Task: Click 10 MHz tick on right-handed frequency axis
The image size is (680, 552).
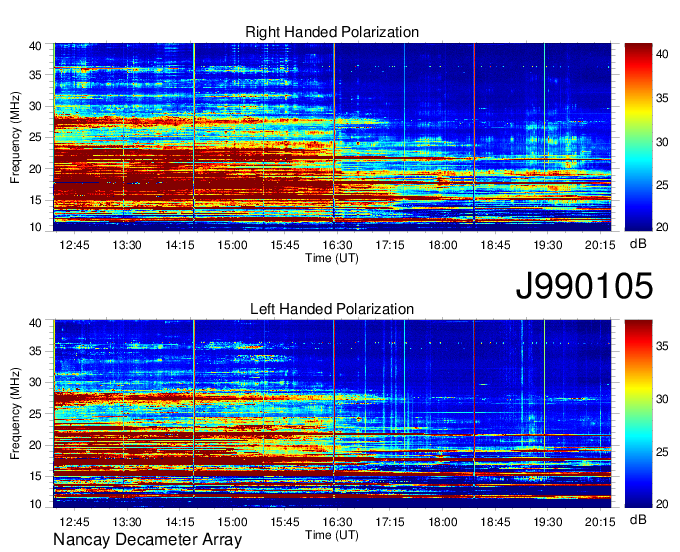Action: click(x=35, y=227)
